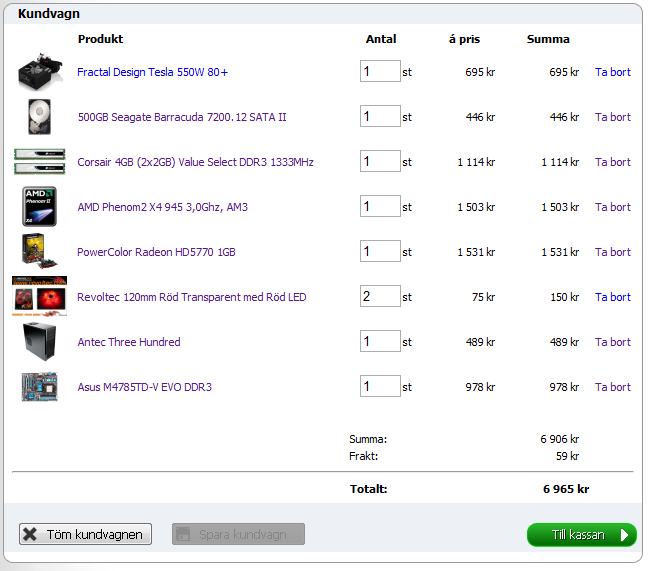The width and height of the screenshot is (654, 571).
Task: Click the Seagate Barracuda hard drive image
Action: tap(40, 117)
